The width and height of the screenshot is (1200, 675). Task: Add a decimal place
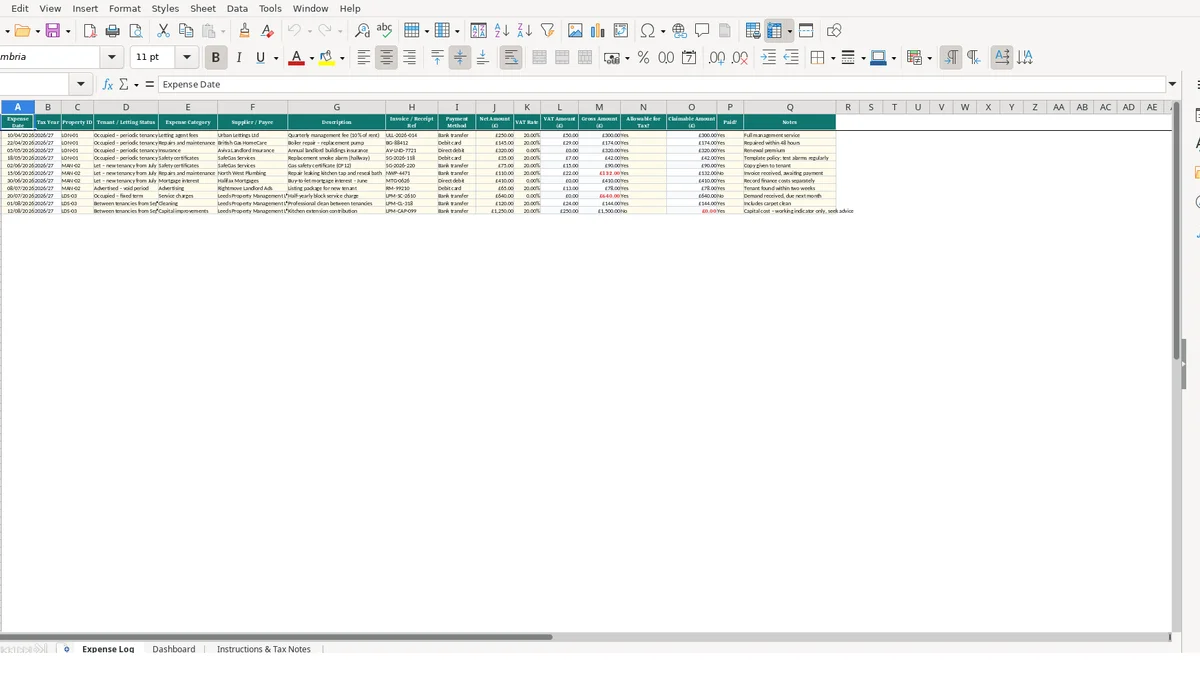point(716,58)
